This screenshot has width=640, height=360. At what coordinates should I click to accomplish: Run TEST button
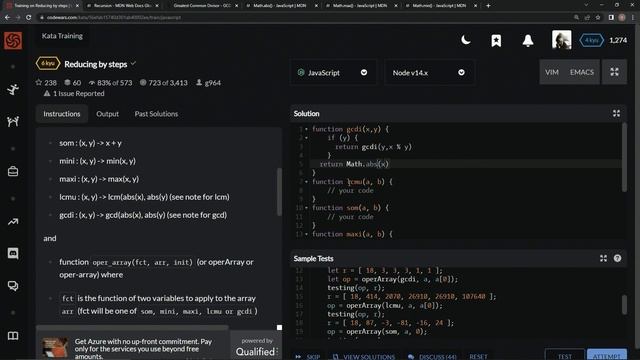tap(564, 356)
